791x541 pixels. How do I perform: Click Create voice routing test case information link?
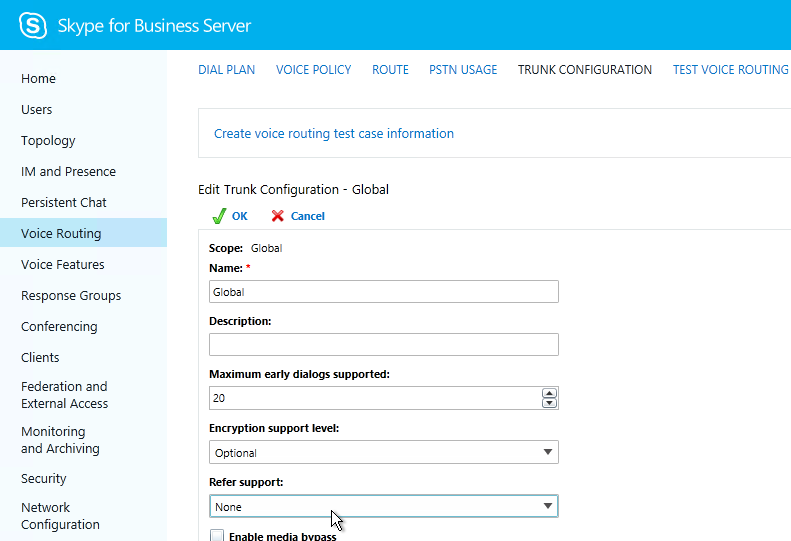click(334, 133)
